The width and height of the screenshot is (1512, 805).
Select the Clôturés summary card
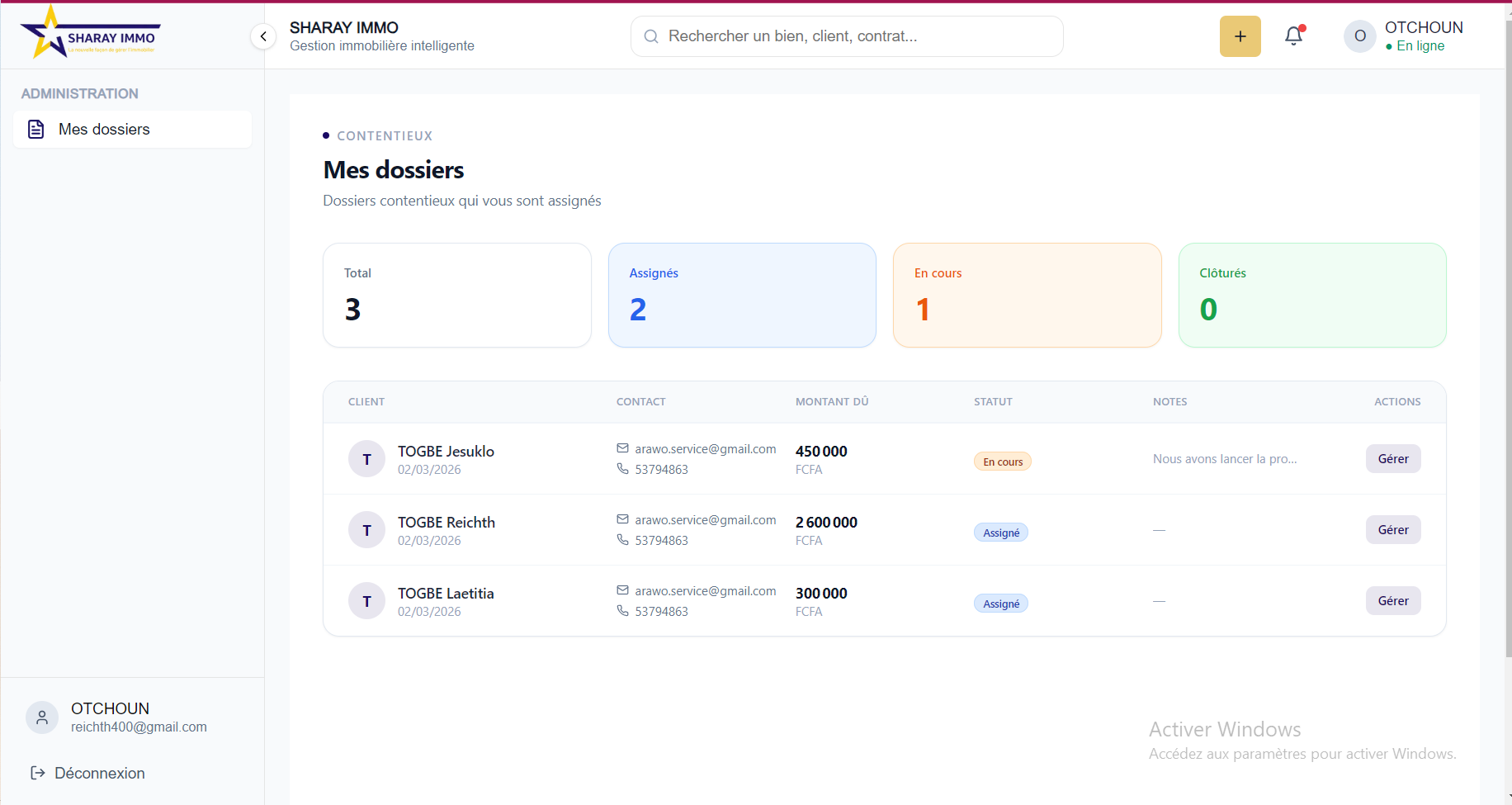(x=1311, y=295)
